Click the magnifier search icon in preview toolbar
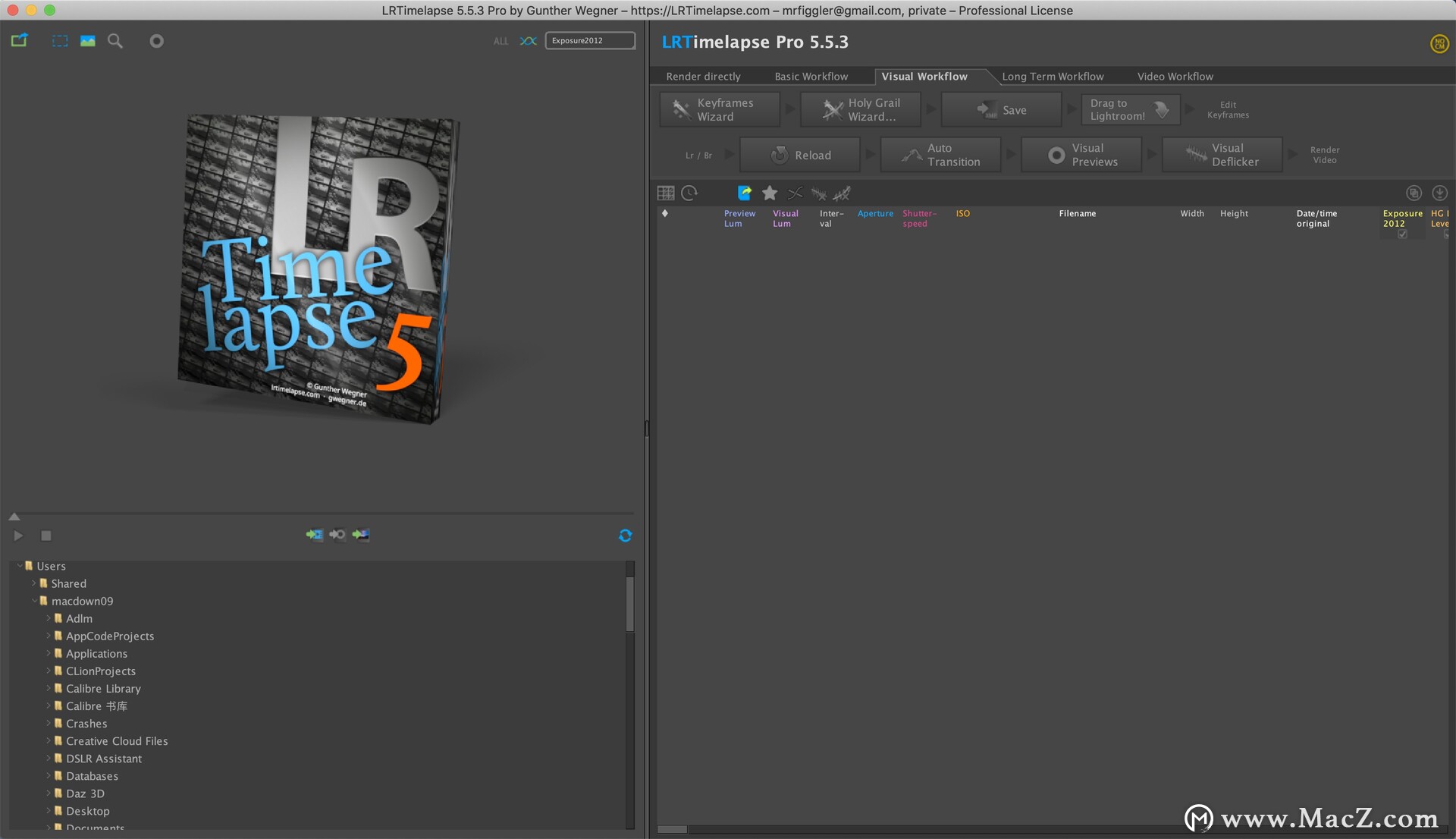This screenshot has height=839, width=1456. (115, 41)
